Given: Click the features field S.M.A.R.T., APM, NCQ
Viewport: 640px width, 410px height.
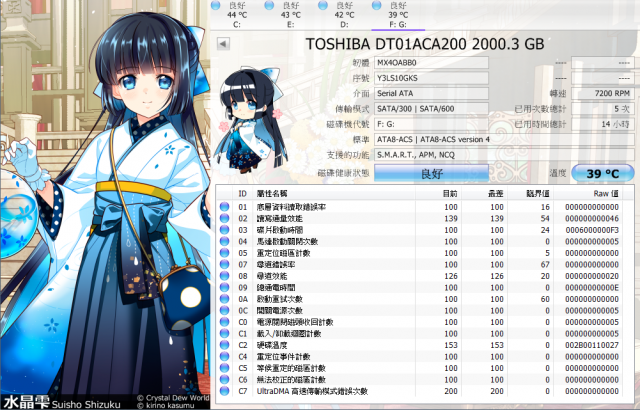Looking at the screenshot, I should tap(504, 155).
